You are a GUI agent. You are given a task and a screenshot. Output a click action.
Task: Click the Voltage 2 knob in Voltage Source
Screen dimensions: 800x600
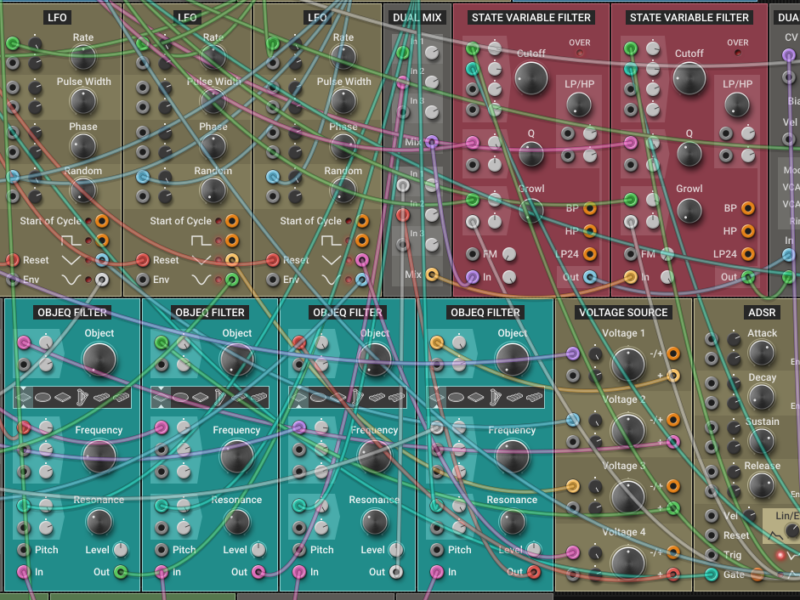pos(628,430)
